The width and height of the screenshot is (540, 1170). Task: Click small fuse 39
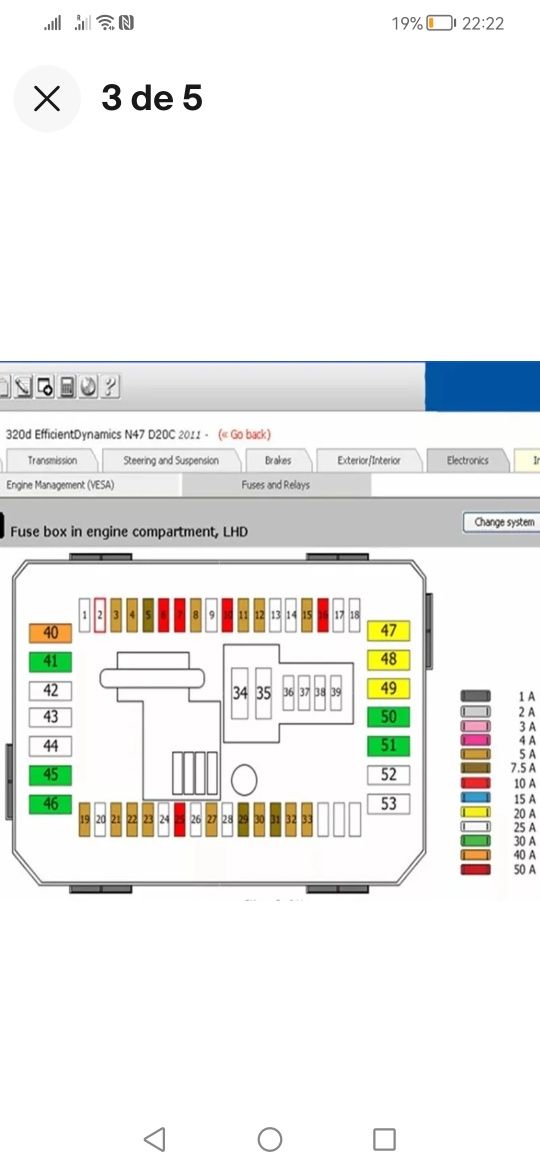pos(336,692)
